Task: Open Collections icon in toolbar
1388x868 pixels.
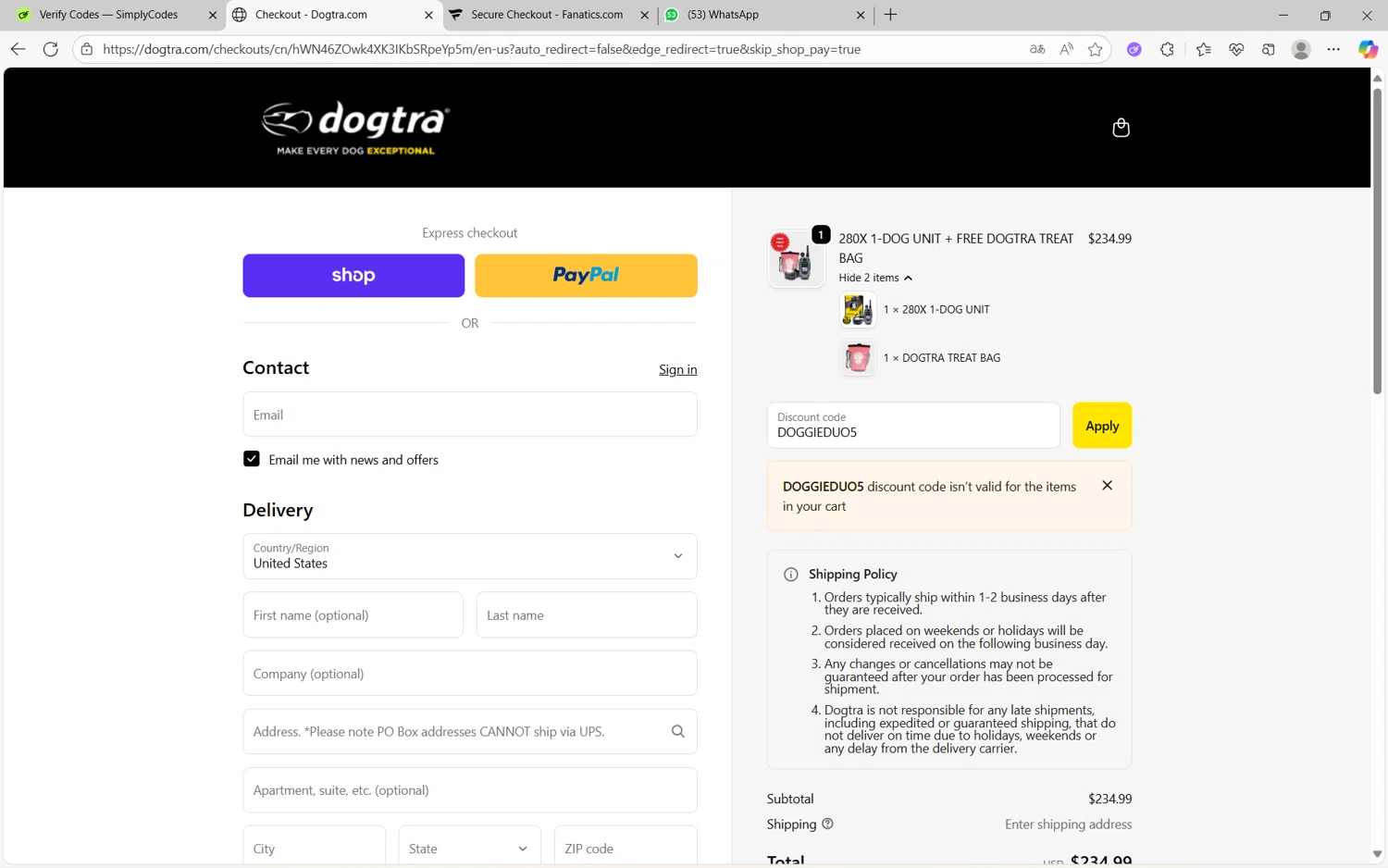Action: [x=1269, y=49]
